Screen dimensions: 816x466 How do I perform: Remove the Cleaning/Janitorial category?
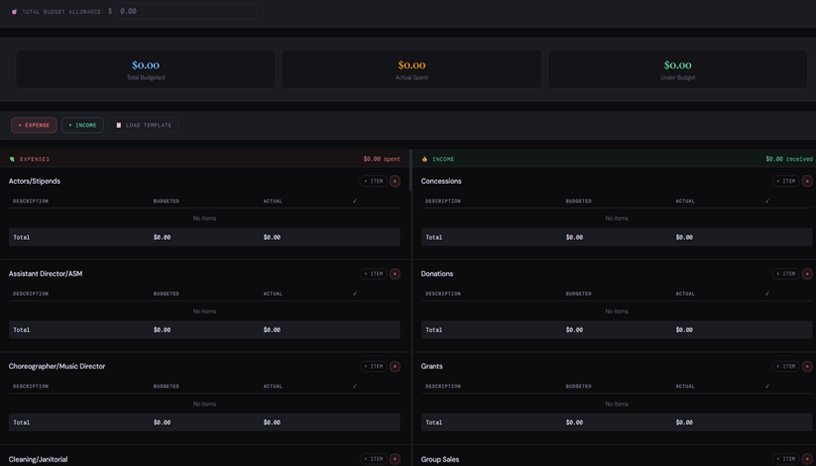(395, 459)
